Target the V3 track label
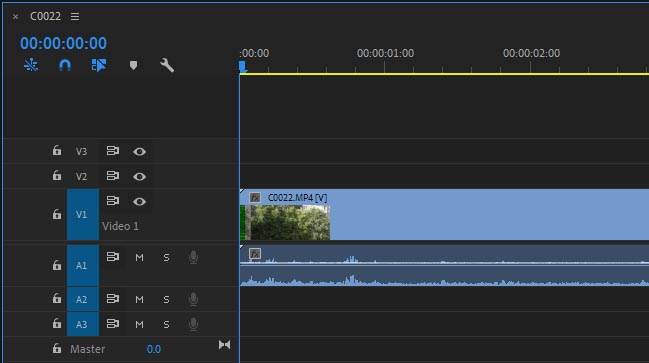 (82, 151)
